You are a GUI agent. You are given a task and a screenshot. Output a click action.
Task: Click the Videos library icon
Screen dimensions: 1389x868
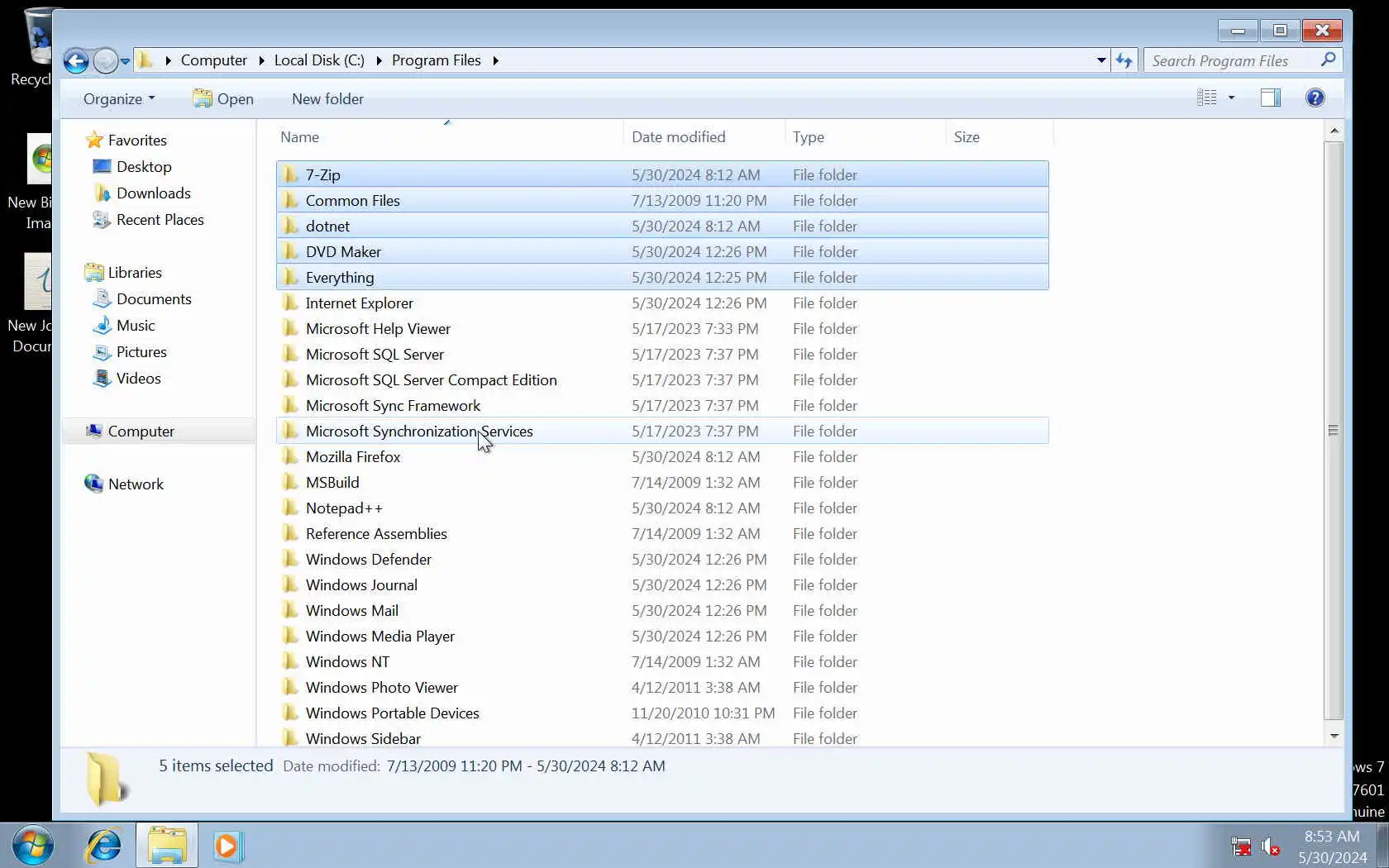pos(102,378)
